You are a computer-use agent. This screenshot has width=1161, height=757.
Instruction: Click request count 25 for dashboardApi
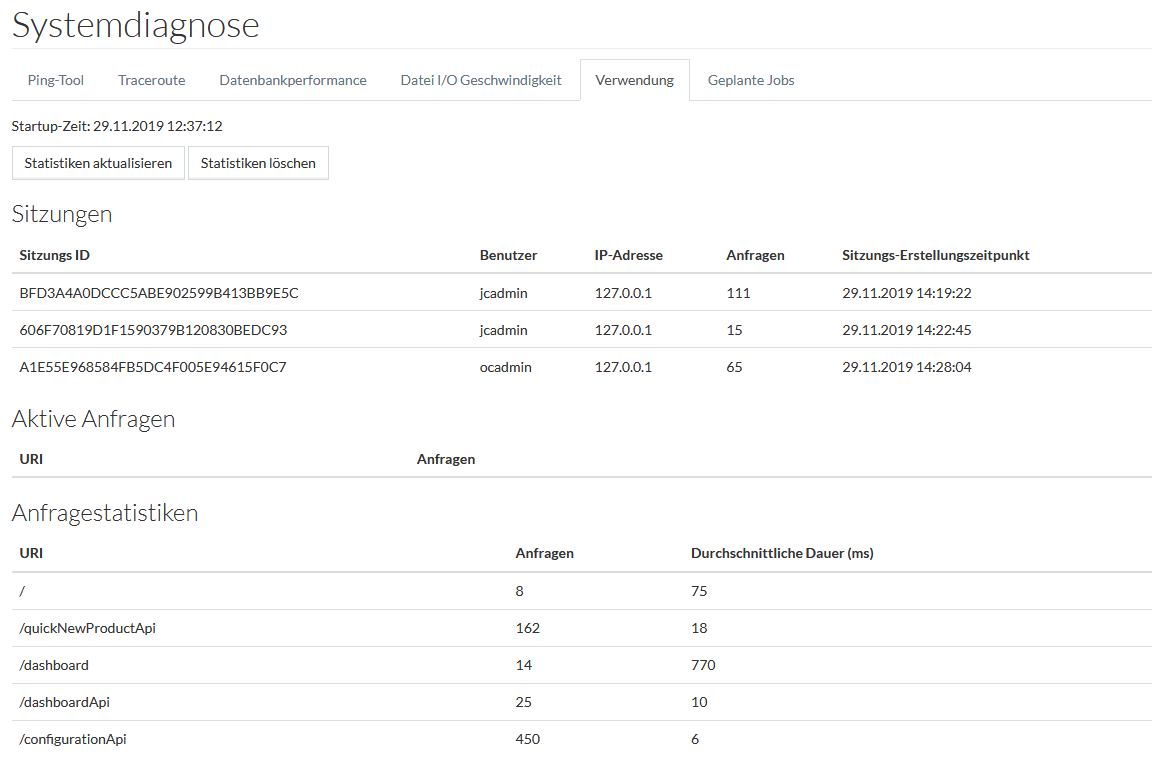click(523, 701)
